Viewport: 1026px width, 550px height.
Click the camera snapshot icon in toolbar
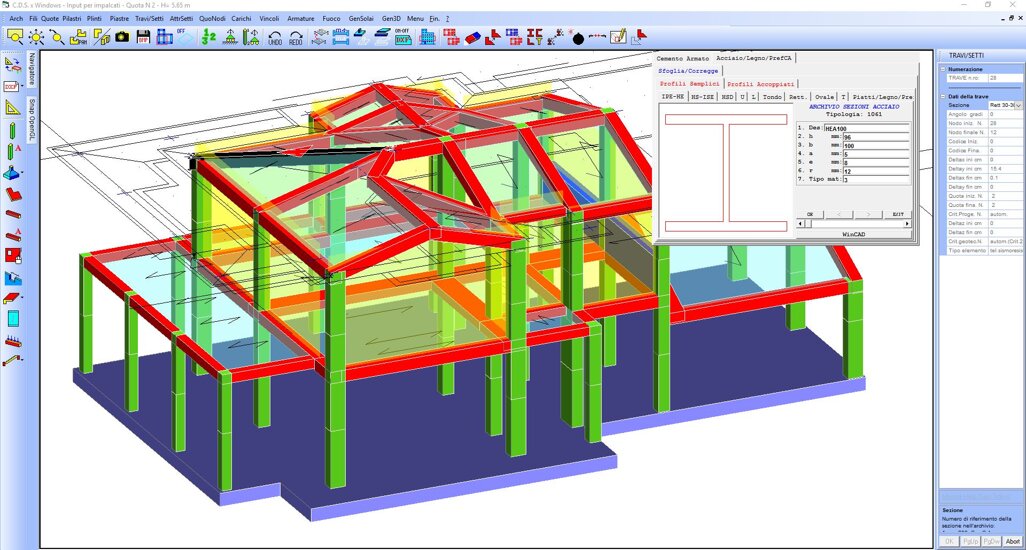(122, 37)
